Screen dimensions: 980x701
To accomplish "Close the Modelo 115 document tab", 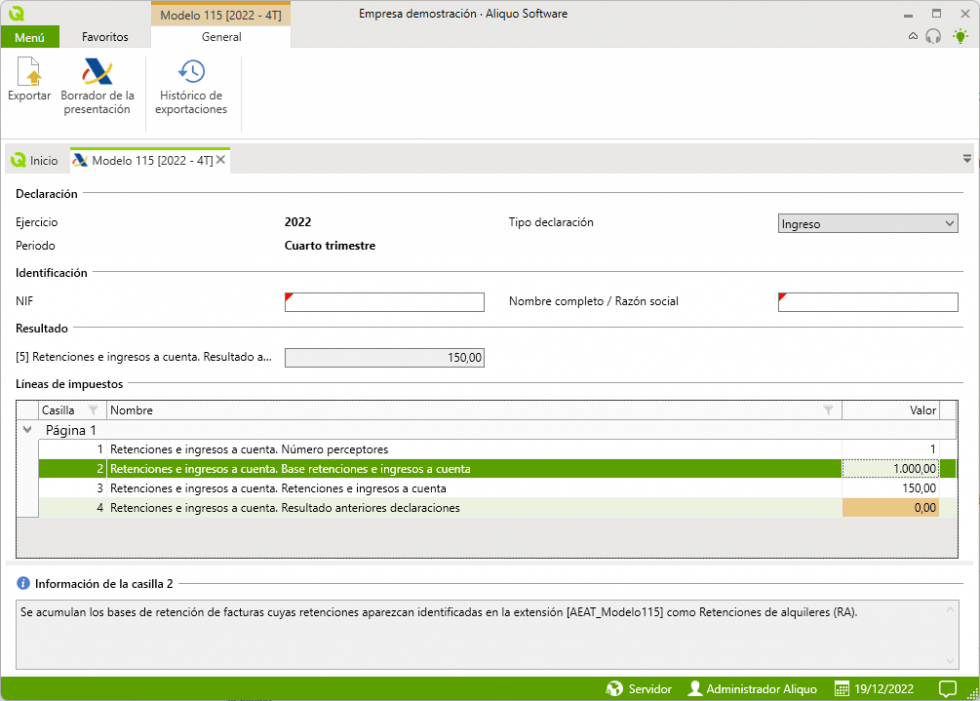I will [x=221, y=160].
